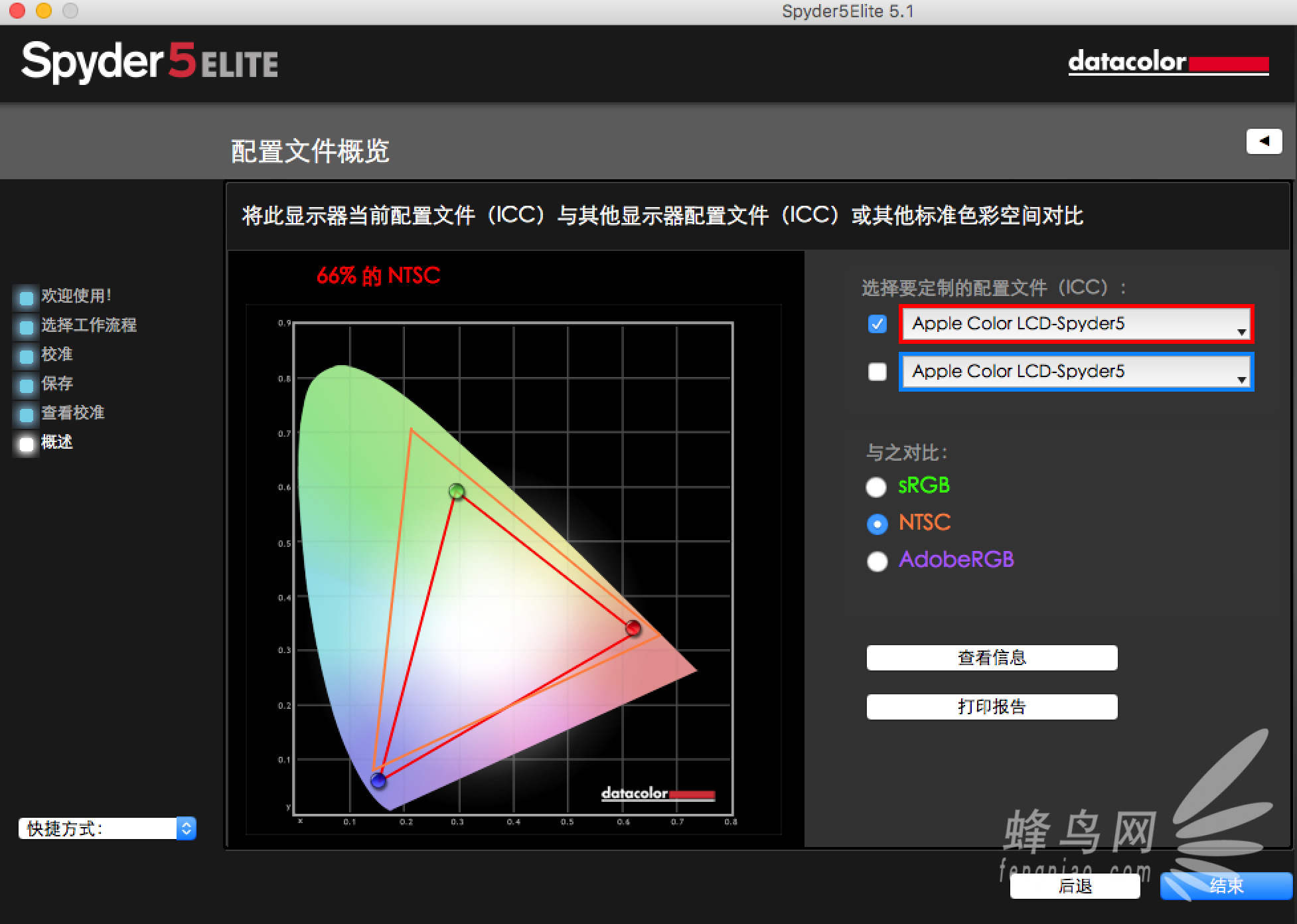This screenshot has width=1297, height=924.
Task: Click the 选择工作流程 step indicator square
Action: click(x=26, y=327)
